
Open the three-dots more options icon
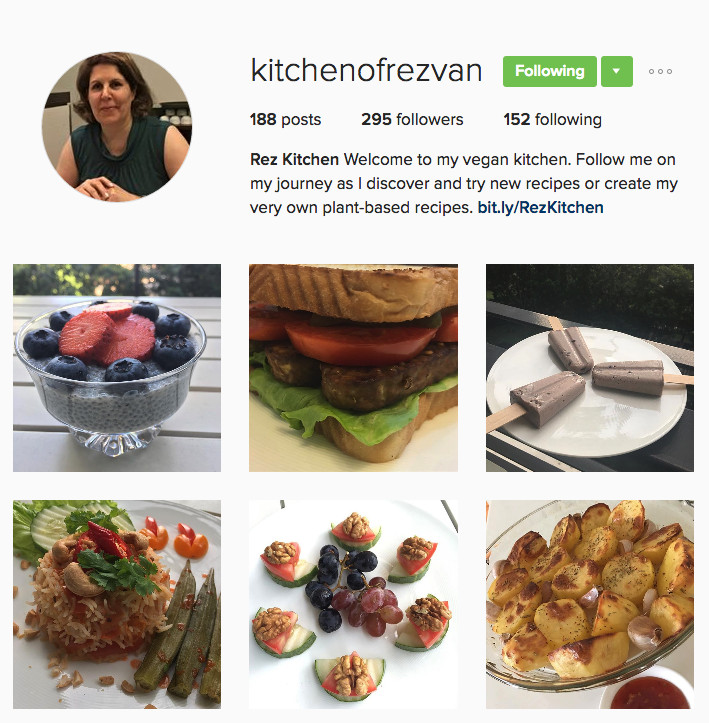click(660, 71)
